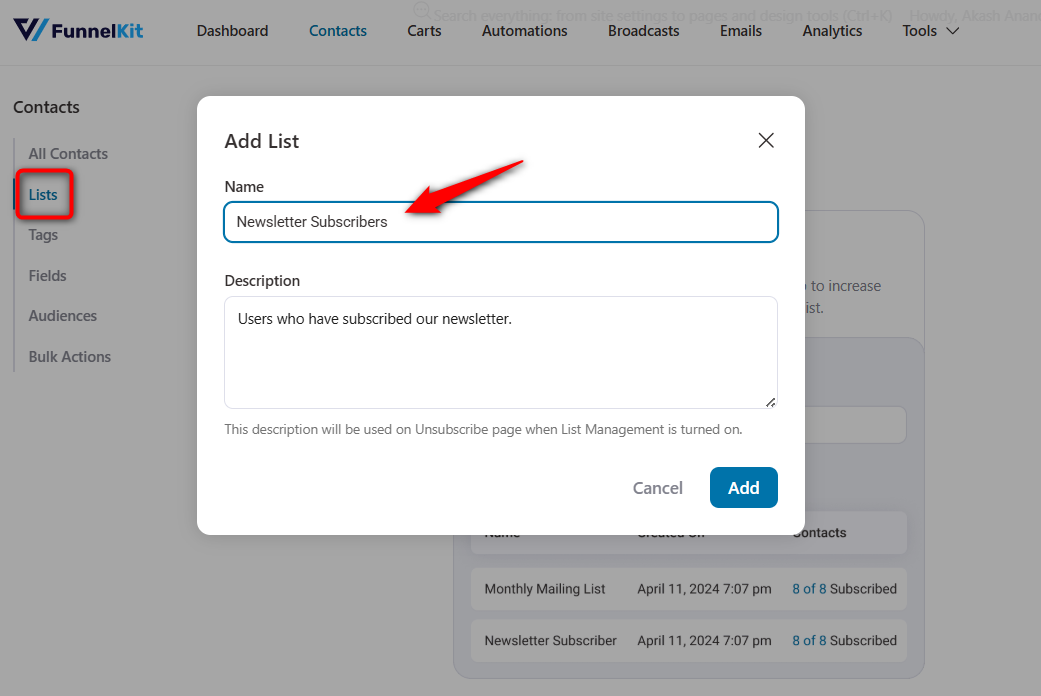Expand the Howdy, Akash account menu
Image resolution: width=1041 pixels, height=696 pixels.
coord(969,15)
